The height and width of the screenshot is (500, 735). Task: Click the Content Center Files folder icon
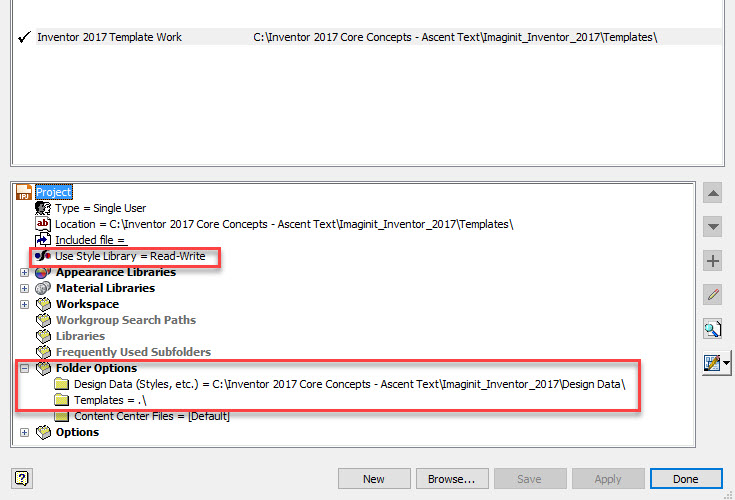(61, 416)
